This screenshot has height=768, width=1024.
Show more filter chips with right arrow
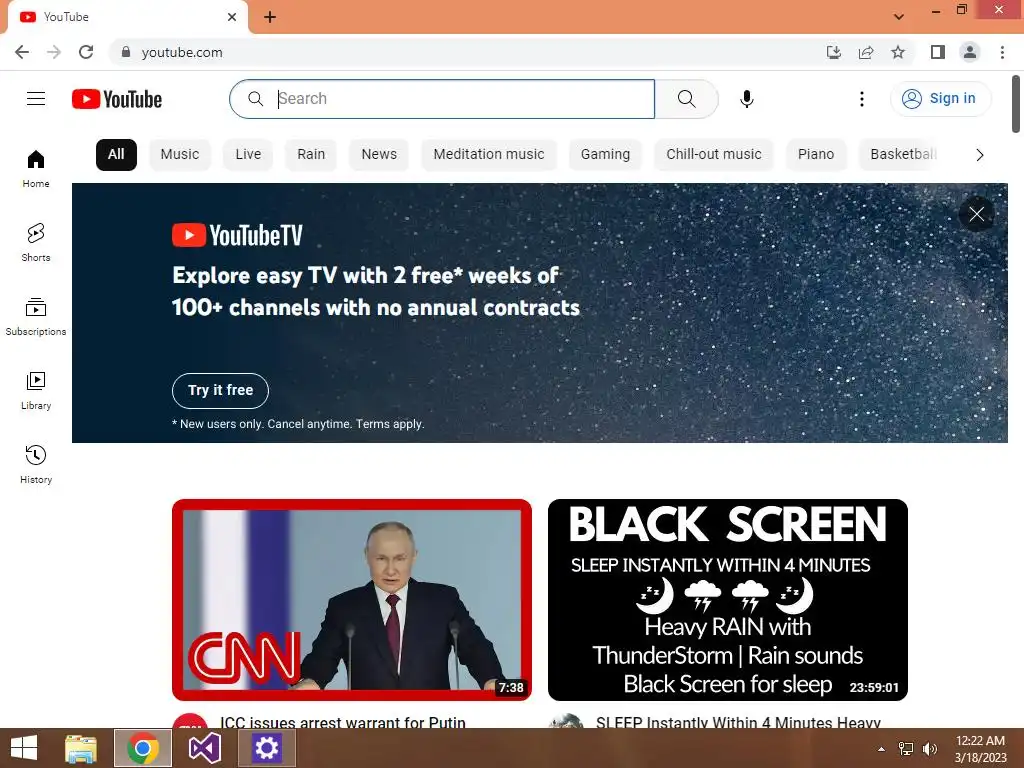[x=980, y=155]
